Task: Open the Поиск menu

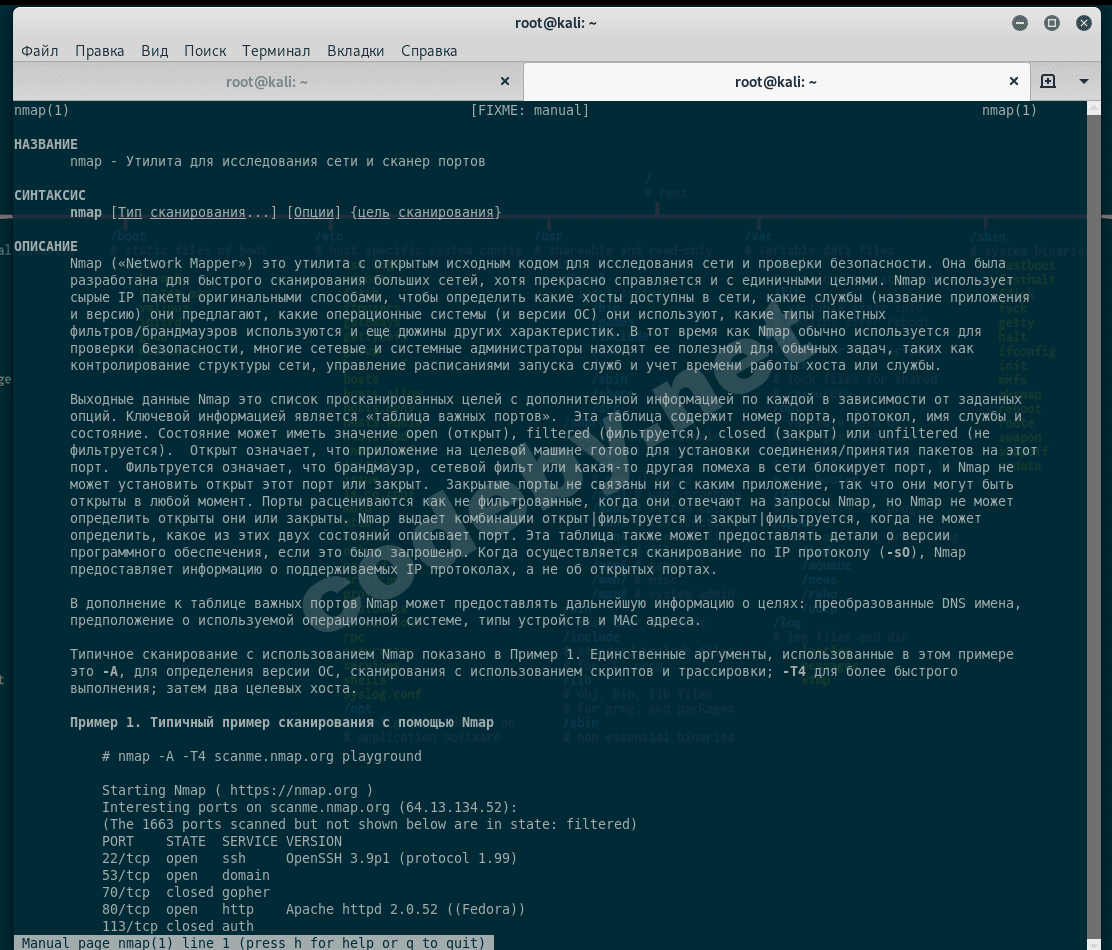Action: (x=205, y=51)
